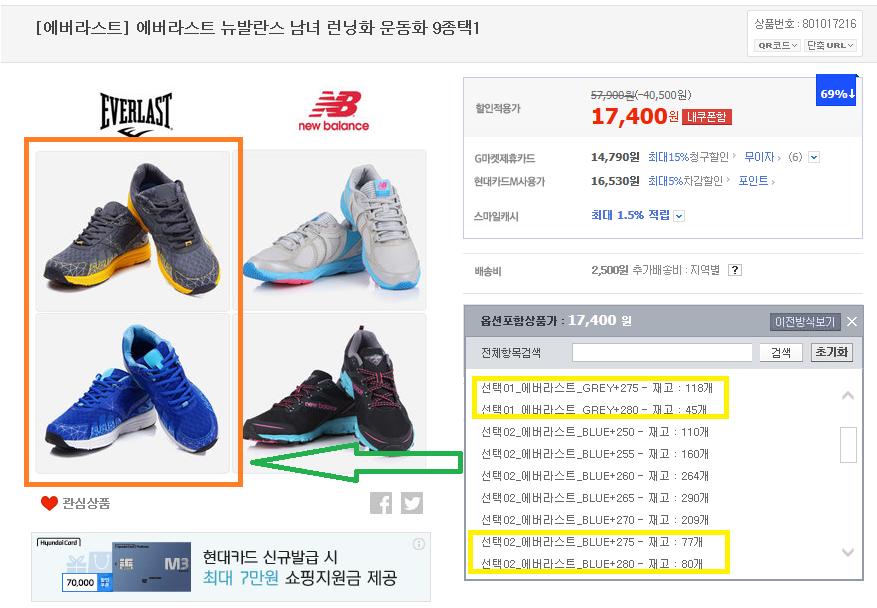877x608 pixels.
Task: Click the ad info icon on Hyundai card banner
Action: [418, 544]
